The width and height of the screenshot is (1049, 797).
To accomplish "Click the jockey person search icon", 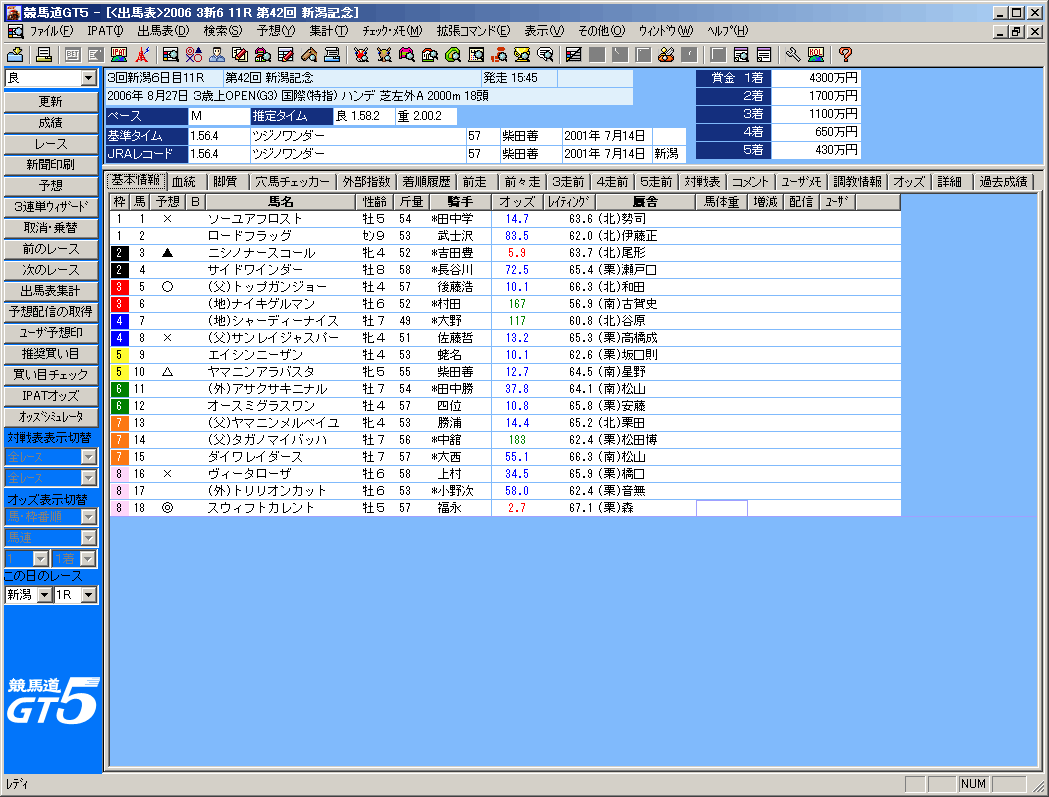I will (217, 54).
